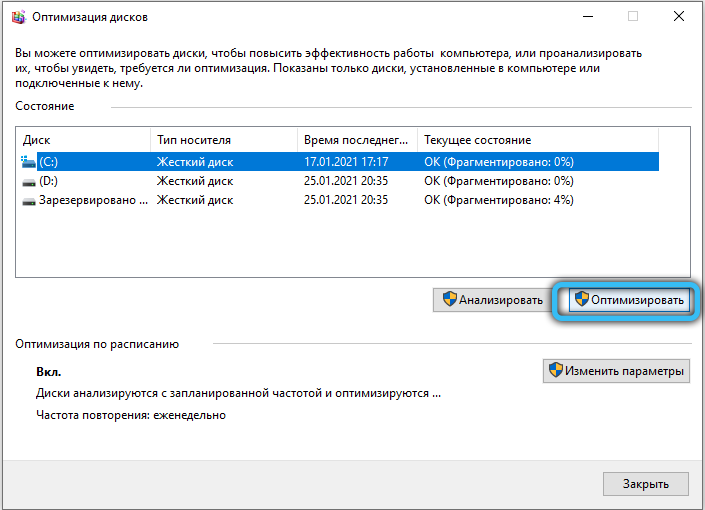
Task: Click the Фрагментировано: 4% status cell
Action: coord(499,200)
